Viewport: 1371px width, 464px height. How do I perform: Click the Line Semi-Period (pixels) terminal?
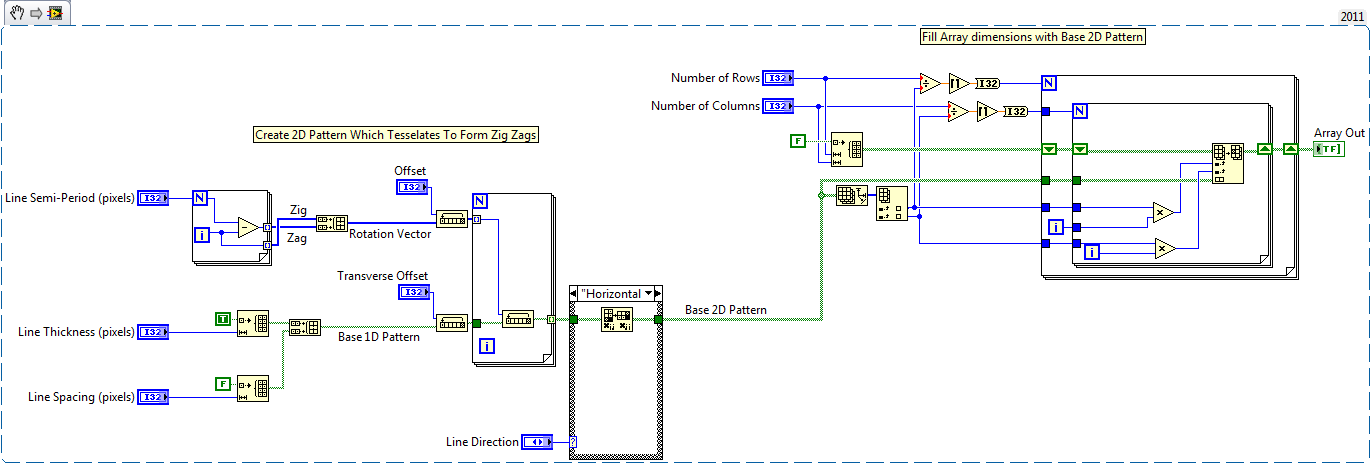tap(153, 198)
